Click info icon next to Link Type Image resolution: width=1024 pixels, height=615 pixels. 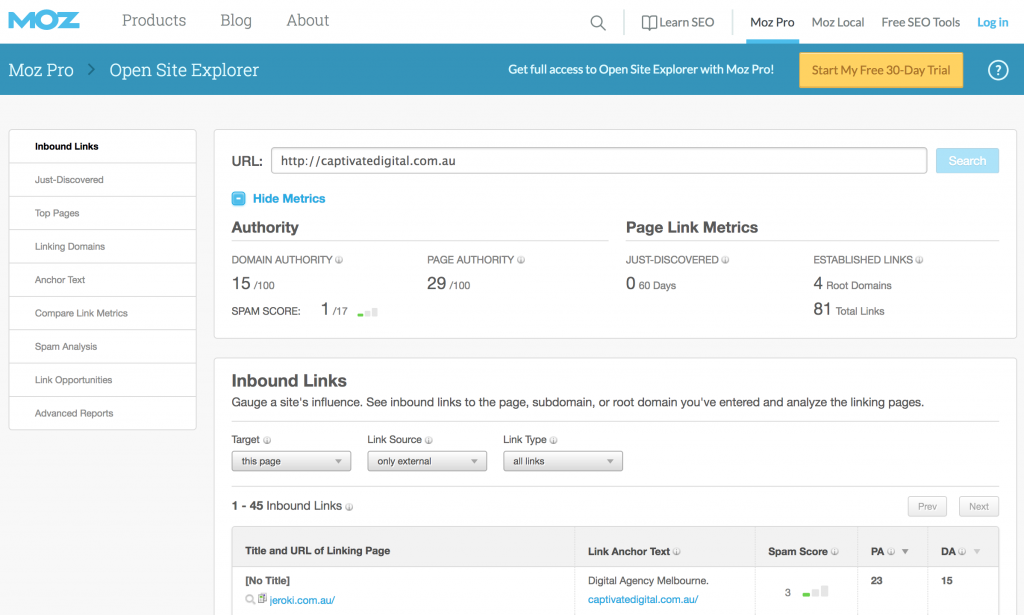pyautogui.click(x=553, y=440)
